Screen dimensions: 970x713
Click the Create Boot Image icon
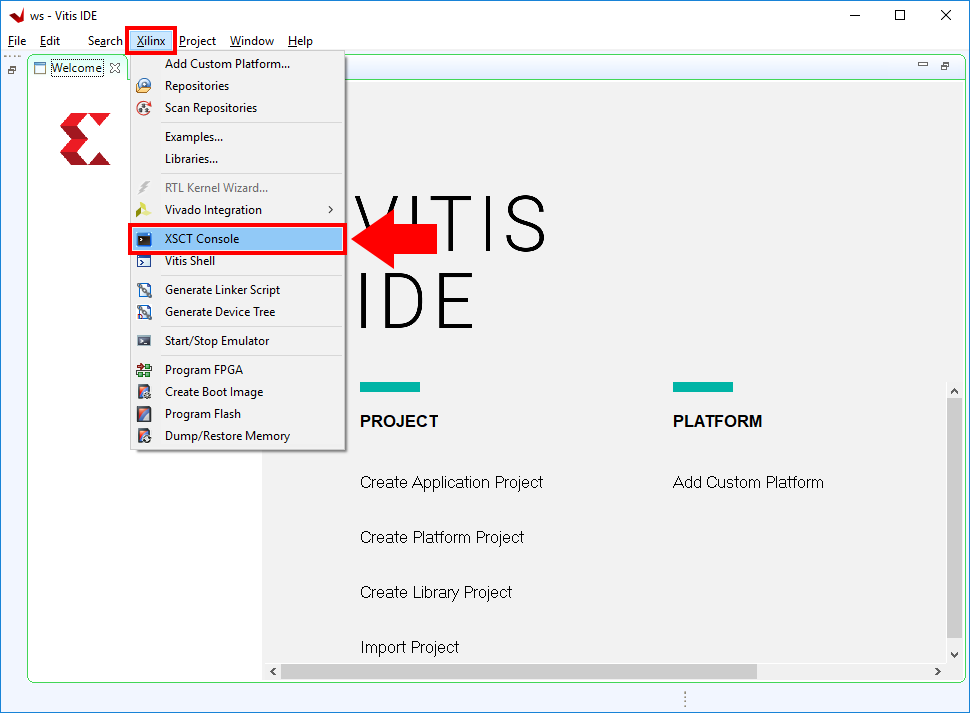(x=144, y=392)
